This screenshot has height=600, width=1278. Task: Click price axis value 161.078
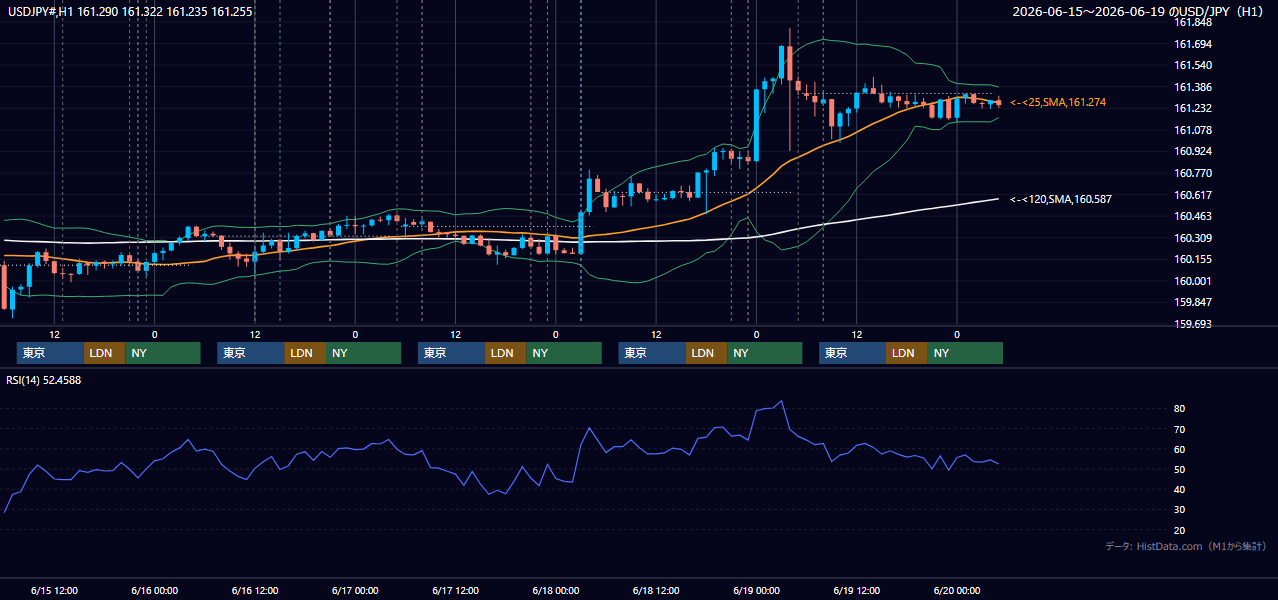tap(1193, 130)
